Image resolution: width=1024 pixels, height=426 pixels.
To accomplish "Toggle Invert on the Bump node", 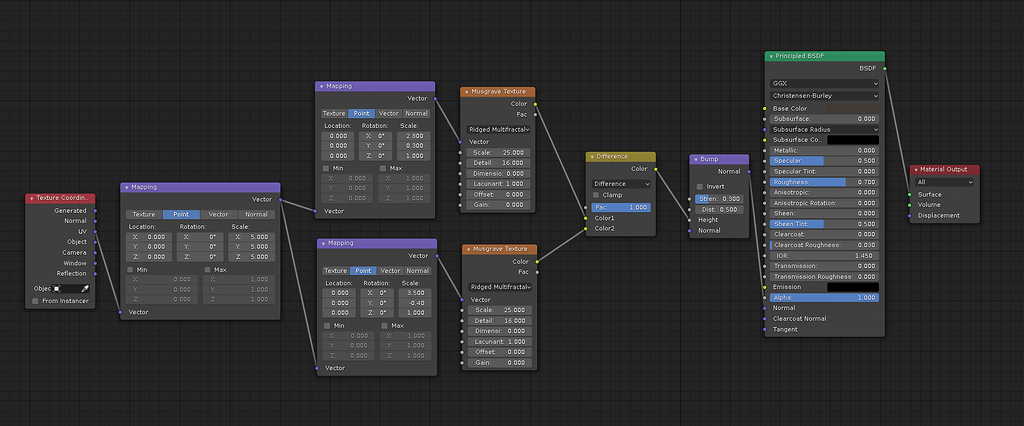I will coord(700,186).
